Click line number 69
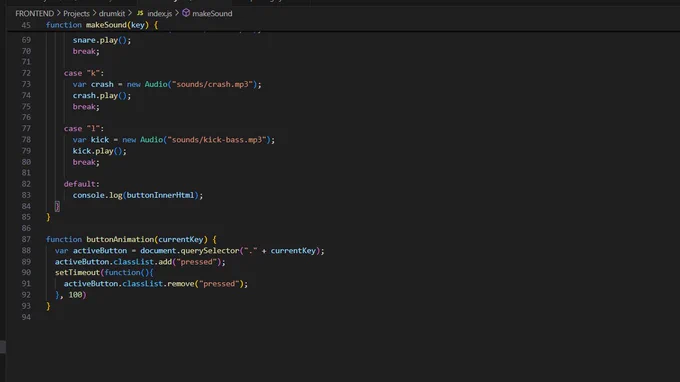 (x=26, y=40)
